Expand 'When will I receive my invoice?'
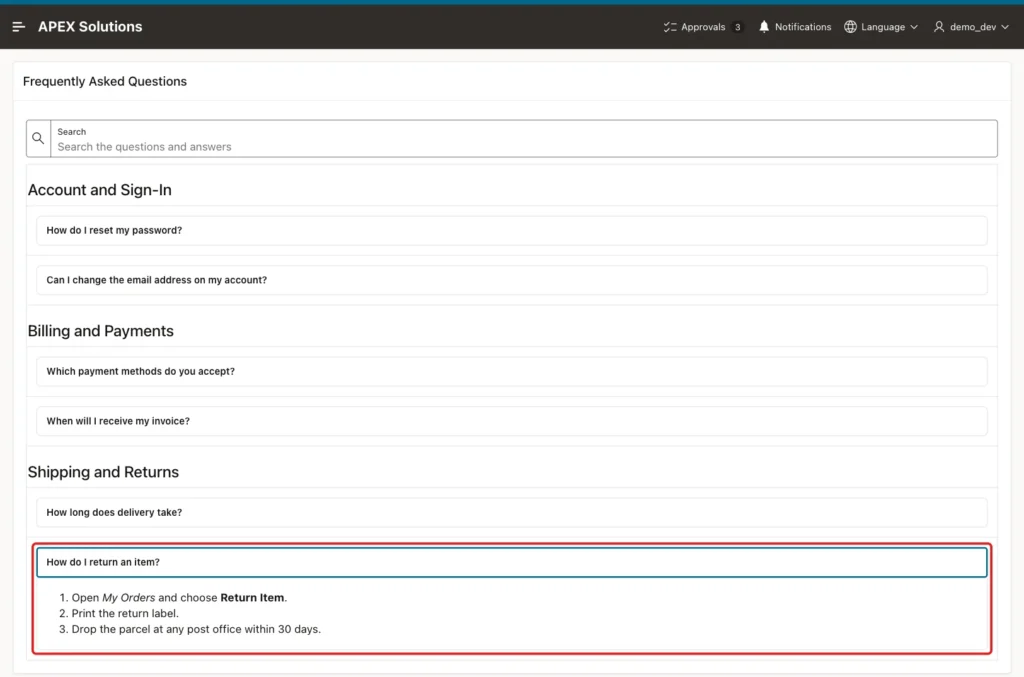 [511, 421]
